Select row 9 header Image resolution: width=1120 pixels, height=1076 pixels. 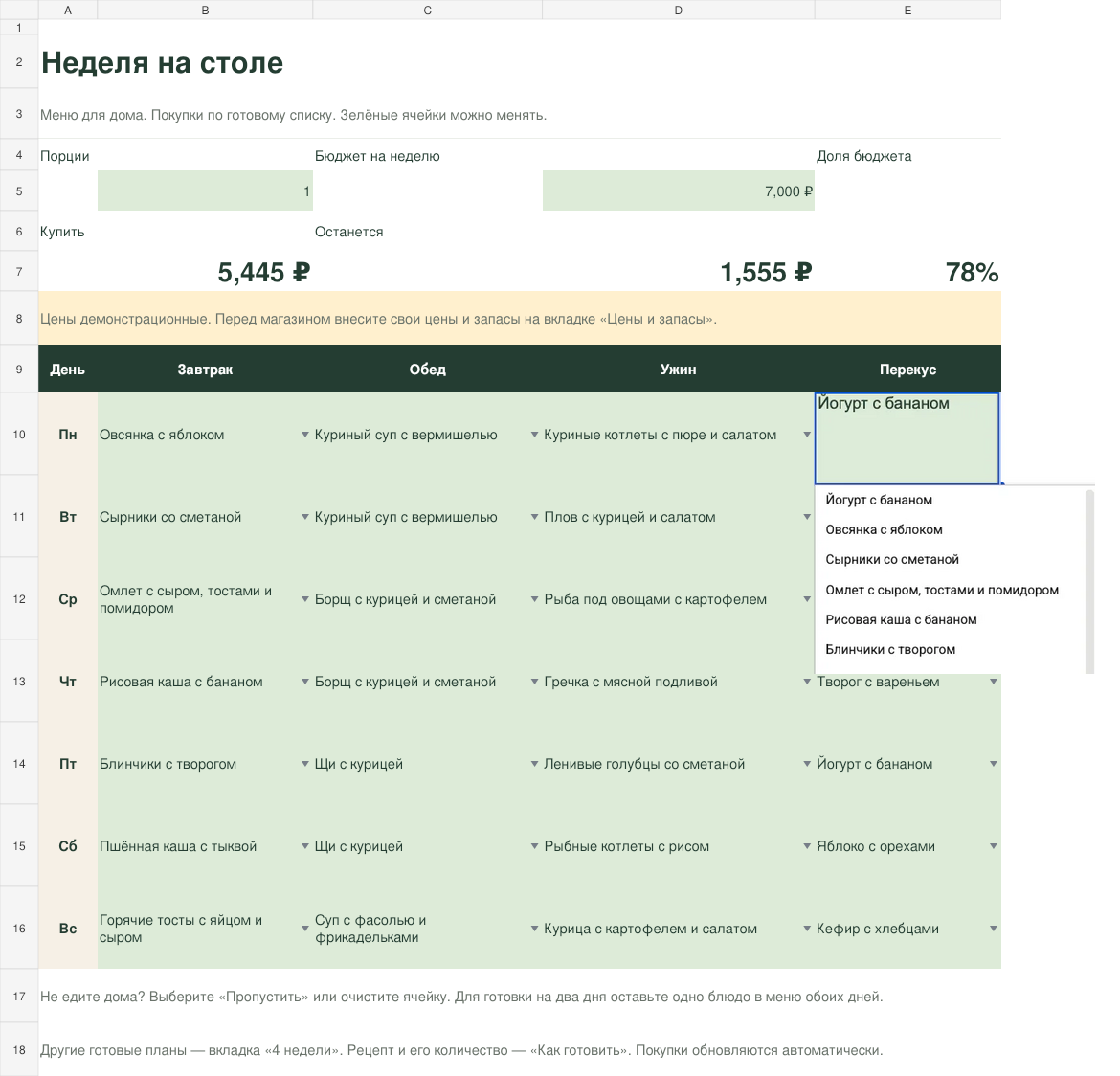click(19, 369)
